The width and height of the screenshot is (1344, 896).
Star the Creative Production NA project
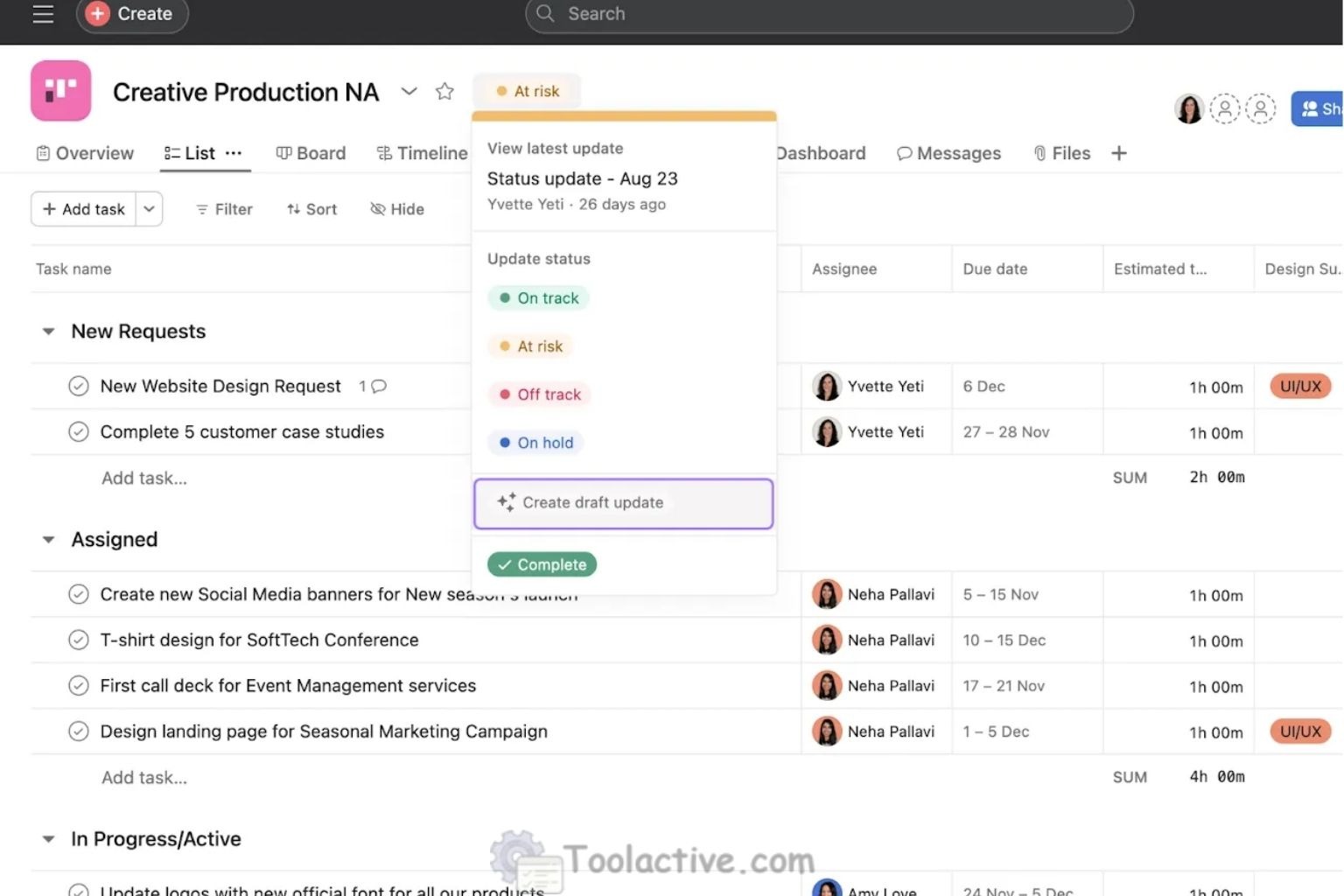click(x=444, y=90)
